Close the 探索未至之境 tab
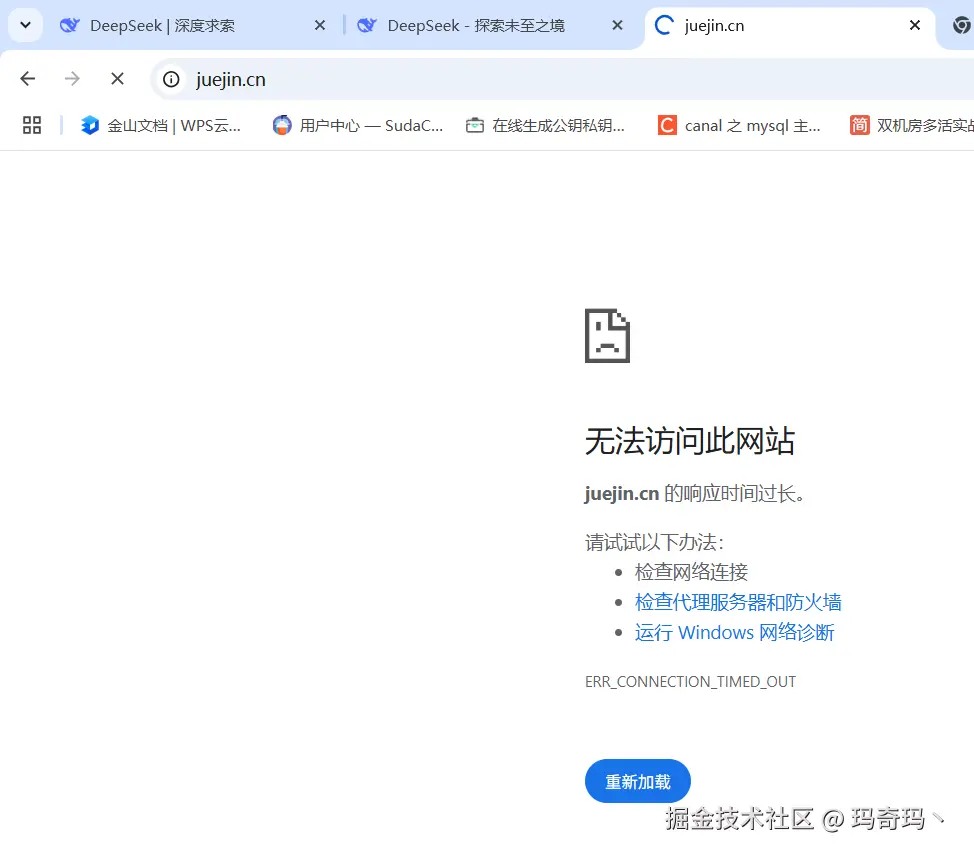This screenshot has width=974, height=856. (617, 25)
